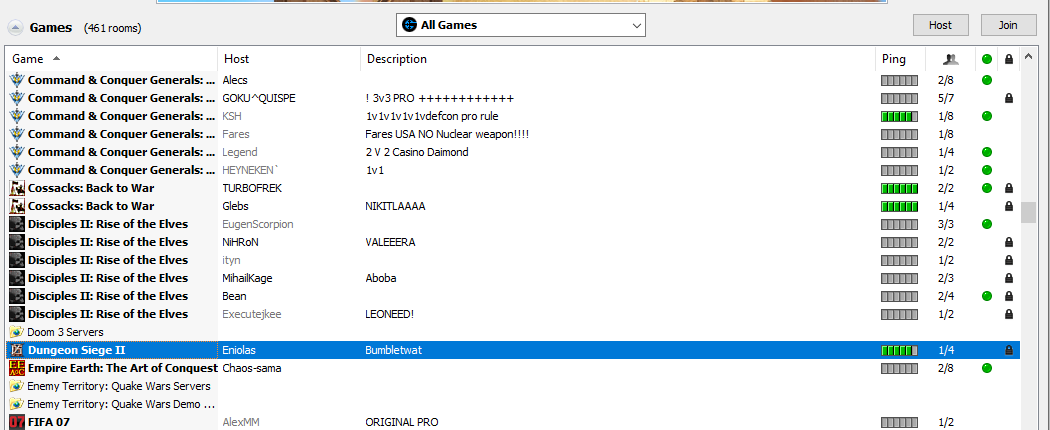
Task: Click lock icon in GOKU^QUISPE row
Action: [1008, 98]
